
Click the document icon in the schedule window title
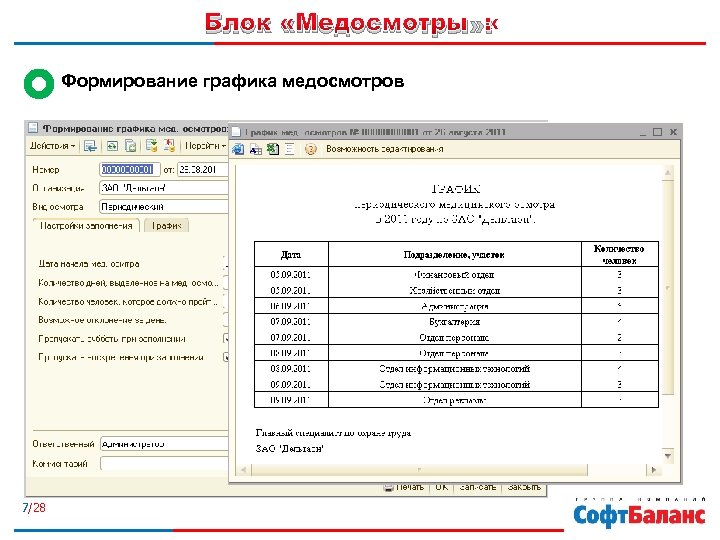point(236,132)
